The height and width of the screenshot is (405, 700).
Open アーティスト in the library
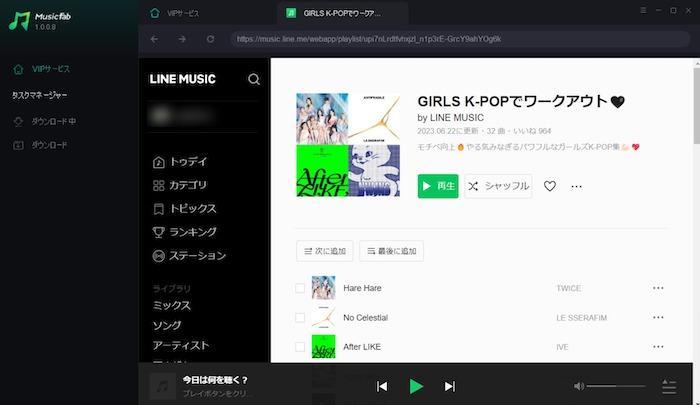pos(181,346)
